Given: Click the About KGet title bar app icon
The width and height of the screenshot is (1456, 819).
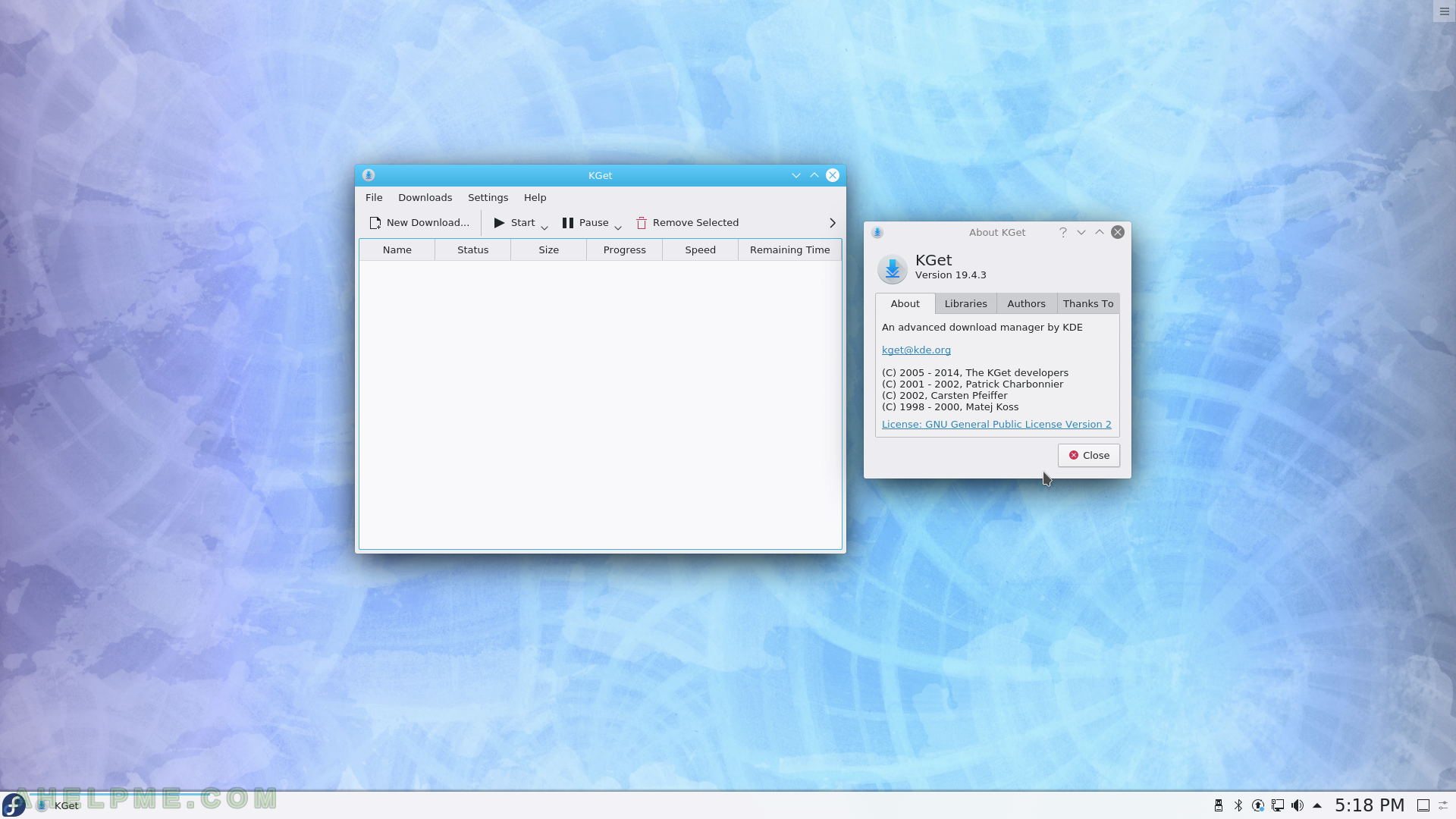Looking at the screenshot, I should tap(877, 232).
